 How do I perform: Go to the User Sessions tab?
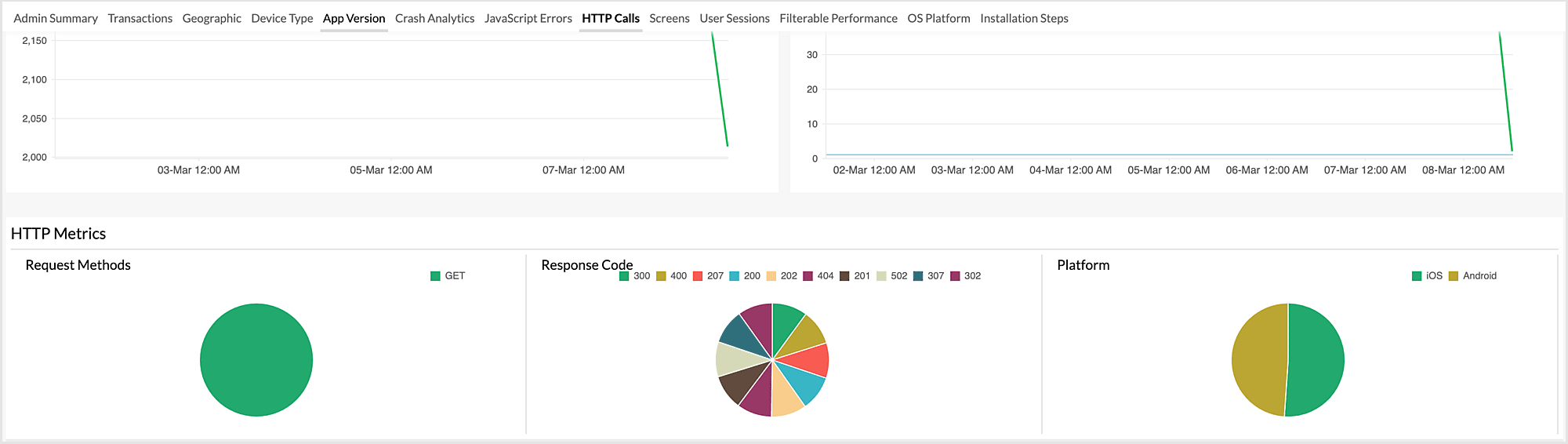(x=734, y=18)
